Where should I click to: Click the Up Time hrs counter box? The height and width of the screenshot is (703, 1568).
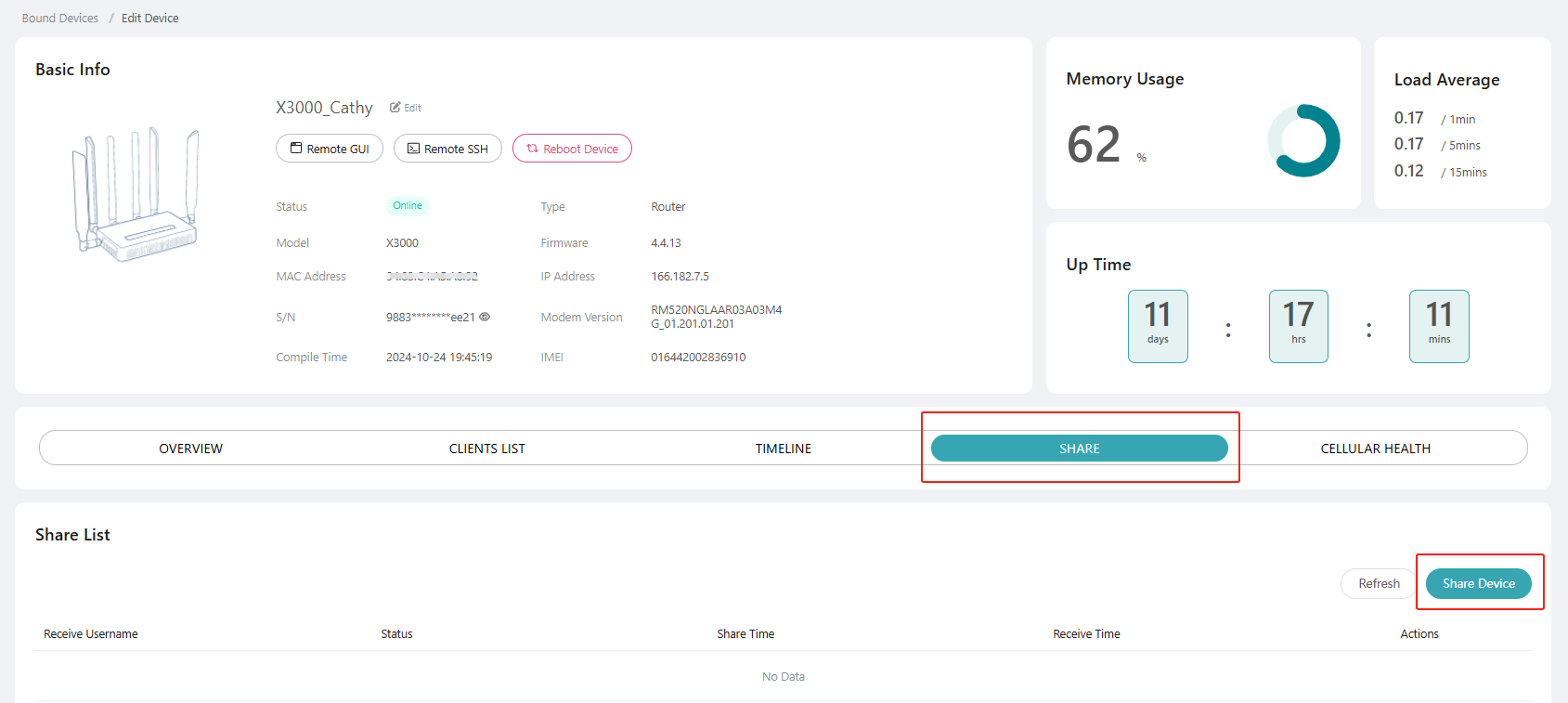pos(1298,326)
